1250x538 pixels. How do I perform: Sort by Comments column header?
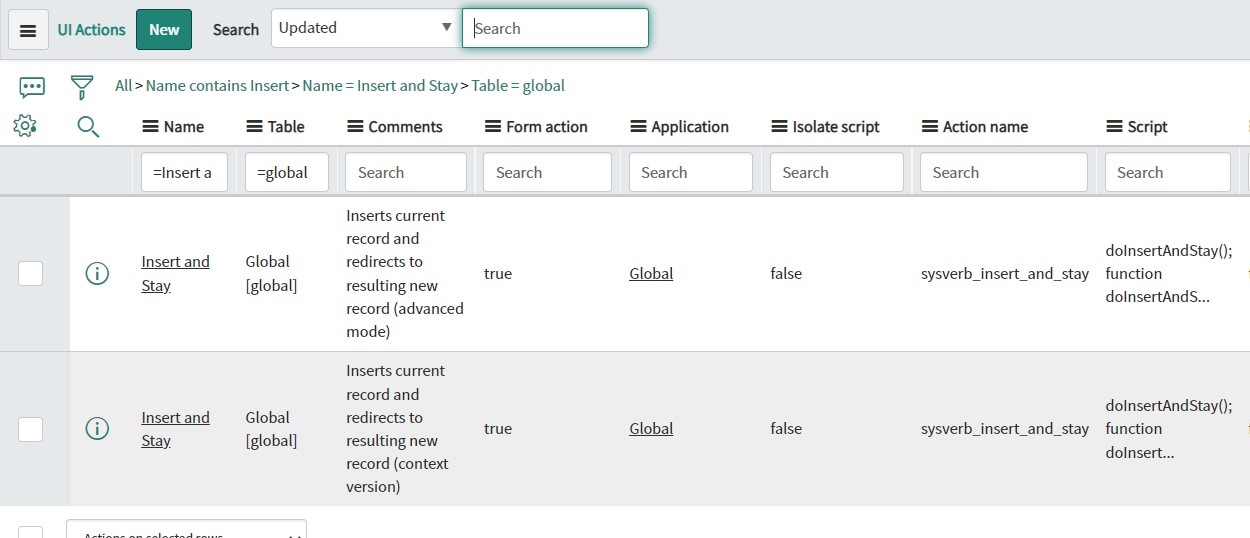[405, 127]
